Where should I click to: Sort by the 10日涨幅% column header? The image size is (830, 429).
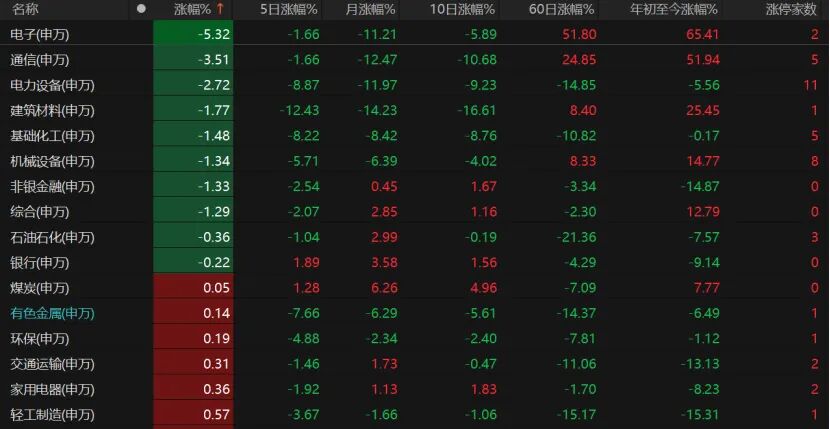(462, 9)
